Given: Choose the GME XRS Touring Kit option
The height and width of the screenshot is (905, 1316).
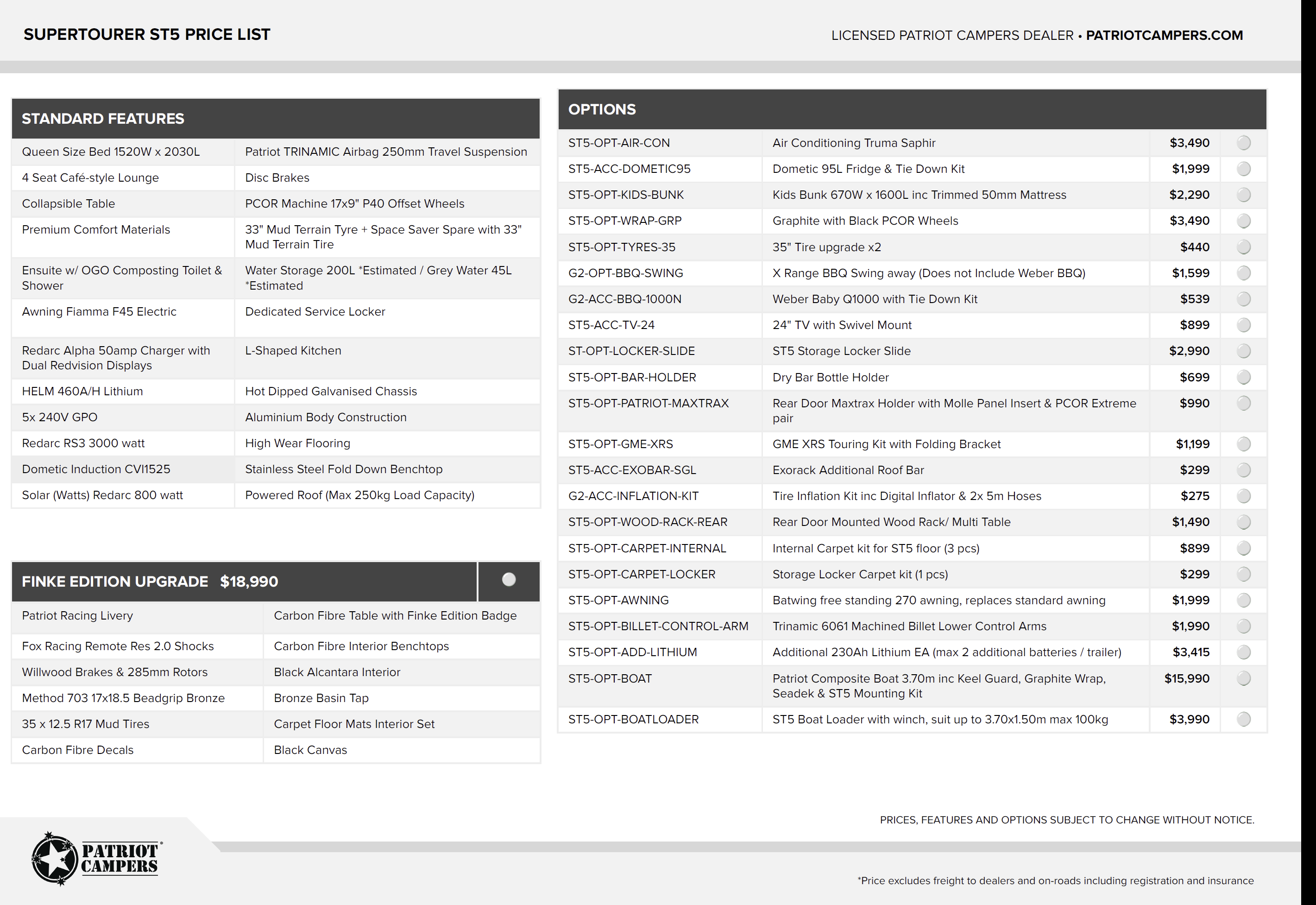Looking at the screenshot, I should click(x=1243, y=444).
